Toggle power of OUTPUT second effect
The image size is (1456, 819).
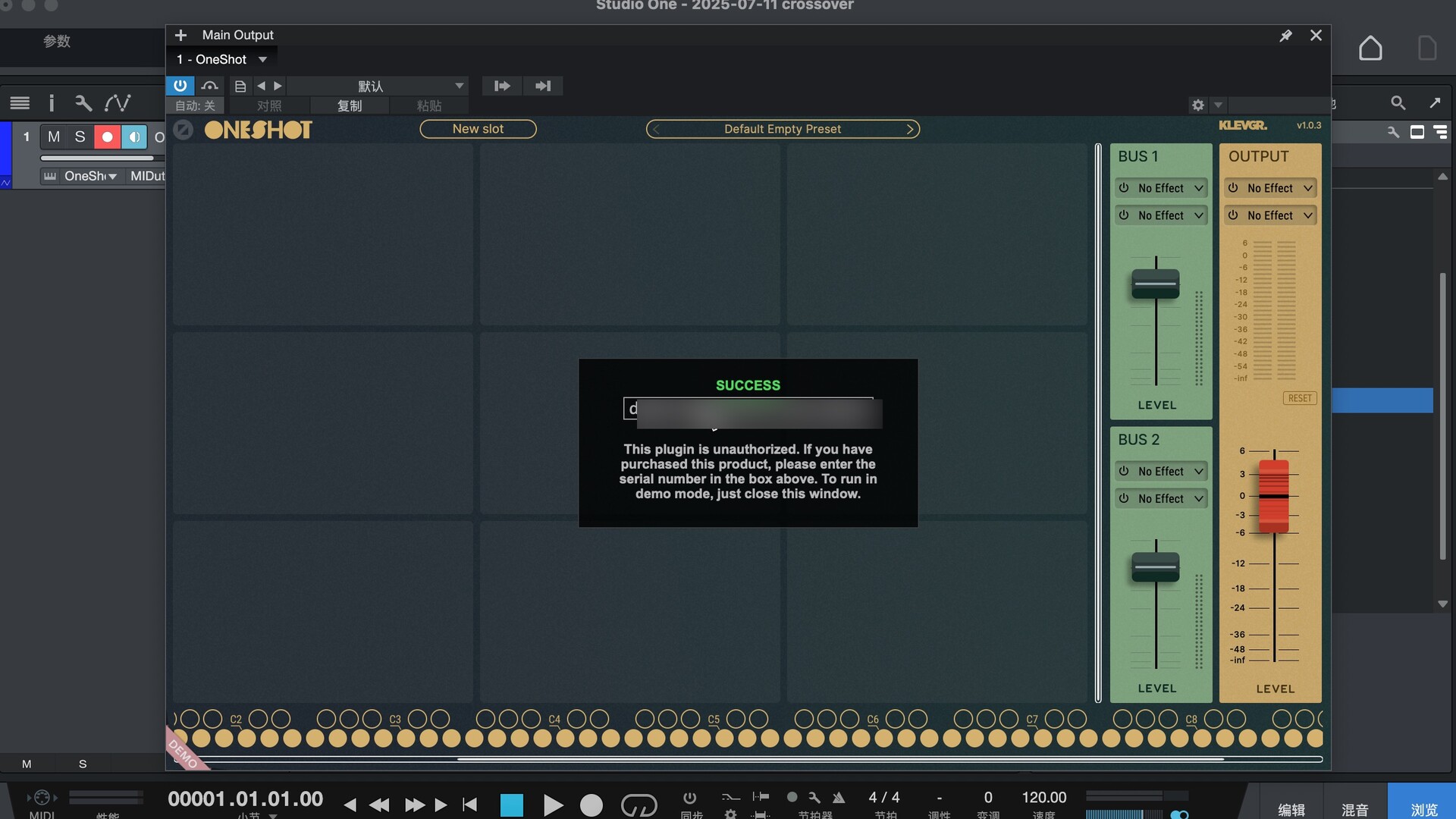point(1233,215)
